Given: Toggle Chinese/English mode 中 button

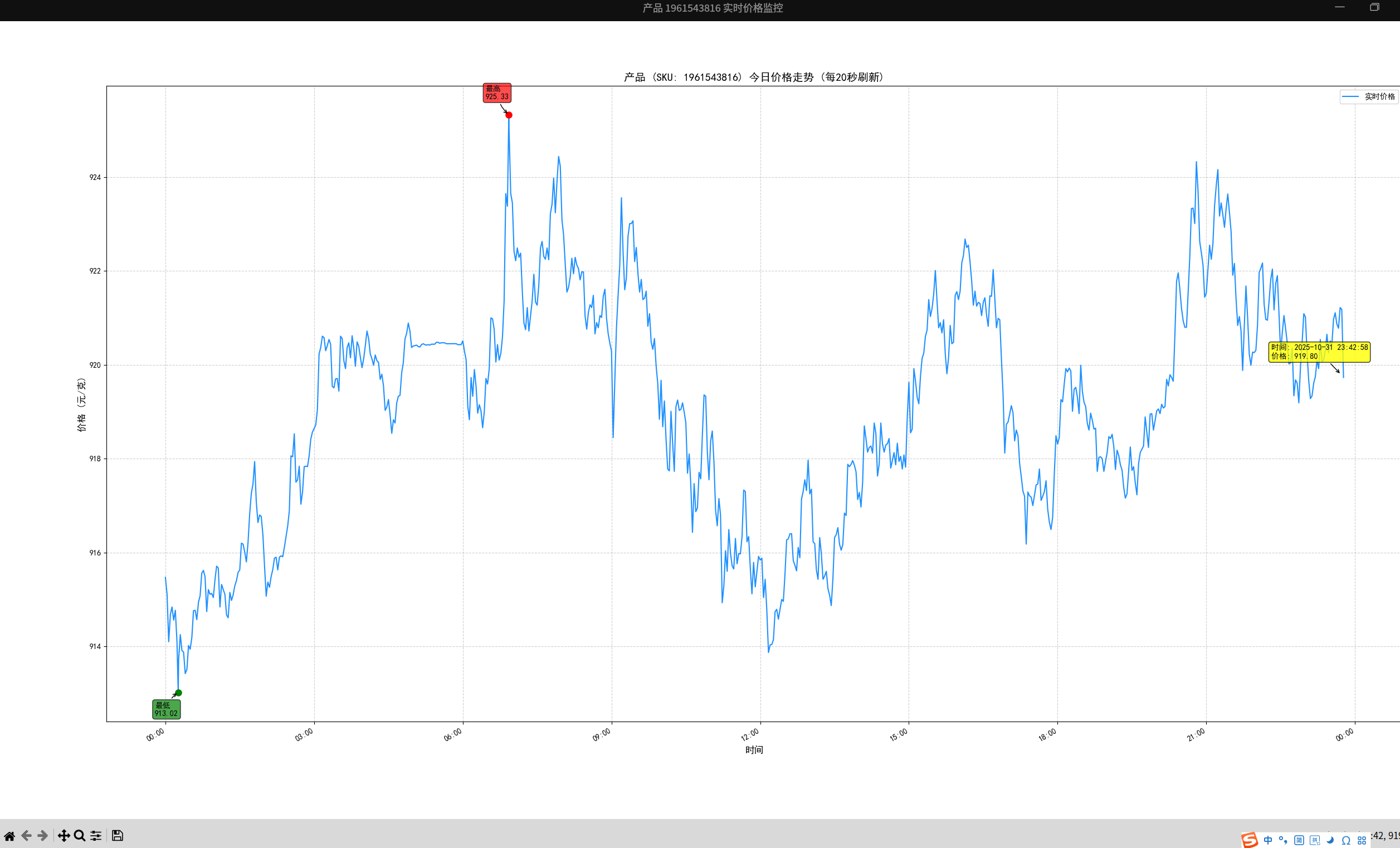Looking at the screenshot, I should click(1268, 840).
